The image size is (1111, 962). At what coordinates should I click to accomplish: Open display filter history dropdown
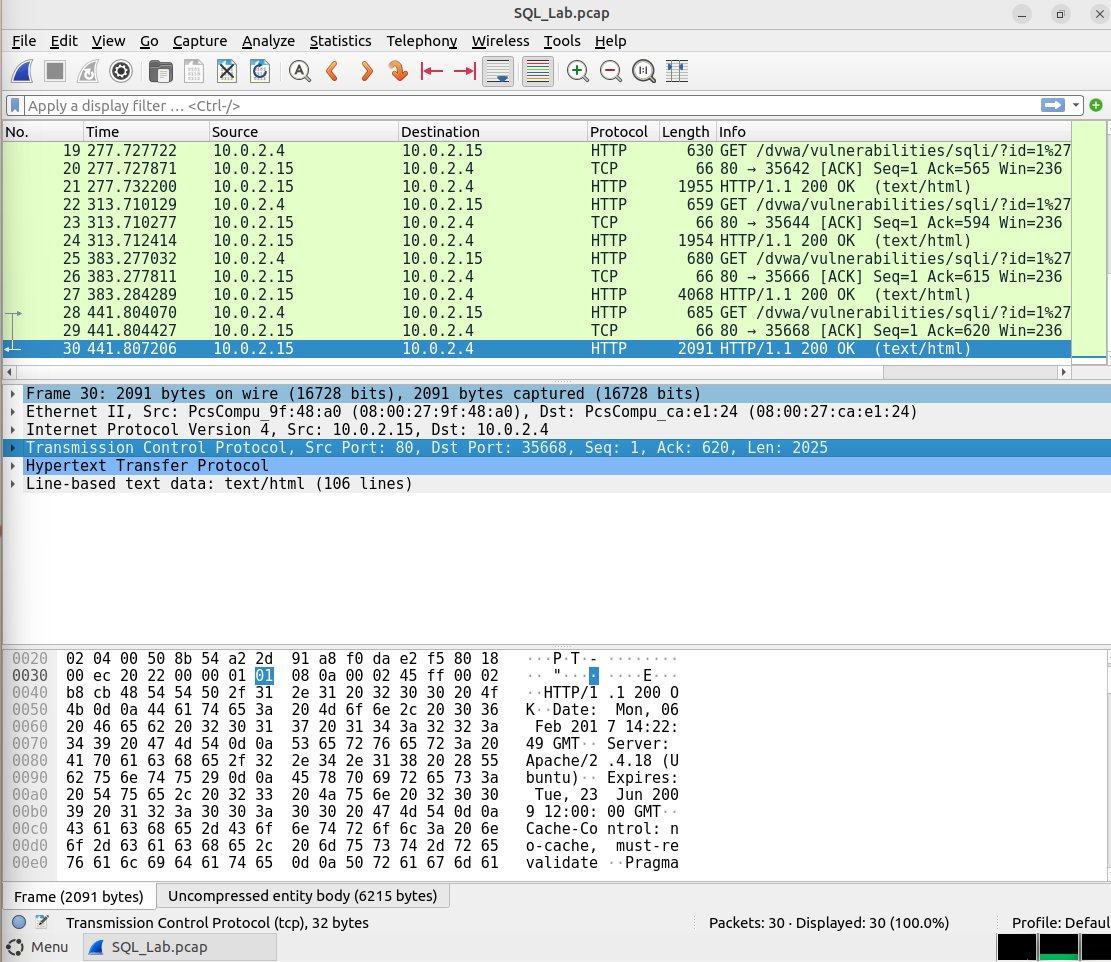pyautogui.click(x=1076, y=106)
